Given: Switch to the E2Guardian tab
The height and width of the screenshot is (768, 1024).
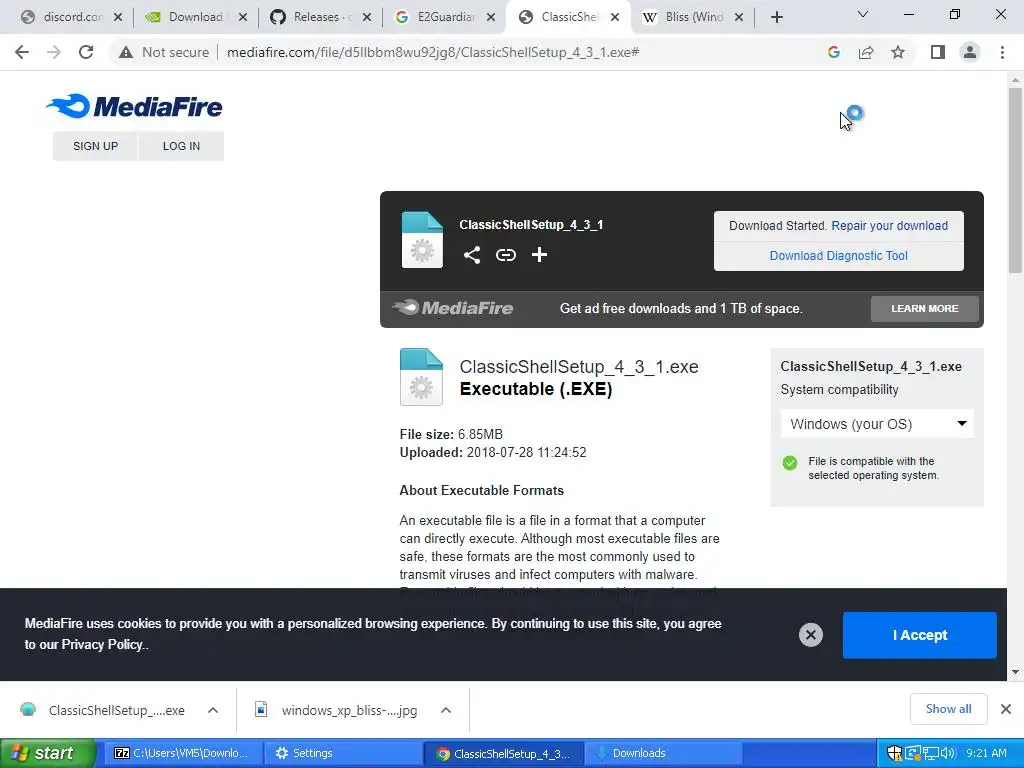Looking at the screenshot, I should 439,18.
